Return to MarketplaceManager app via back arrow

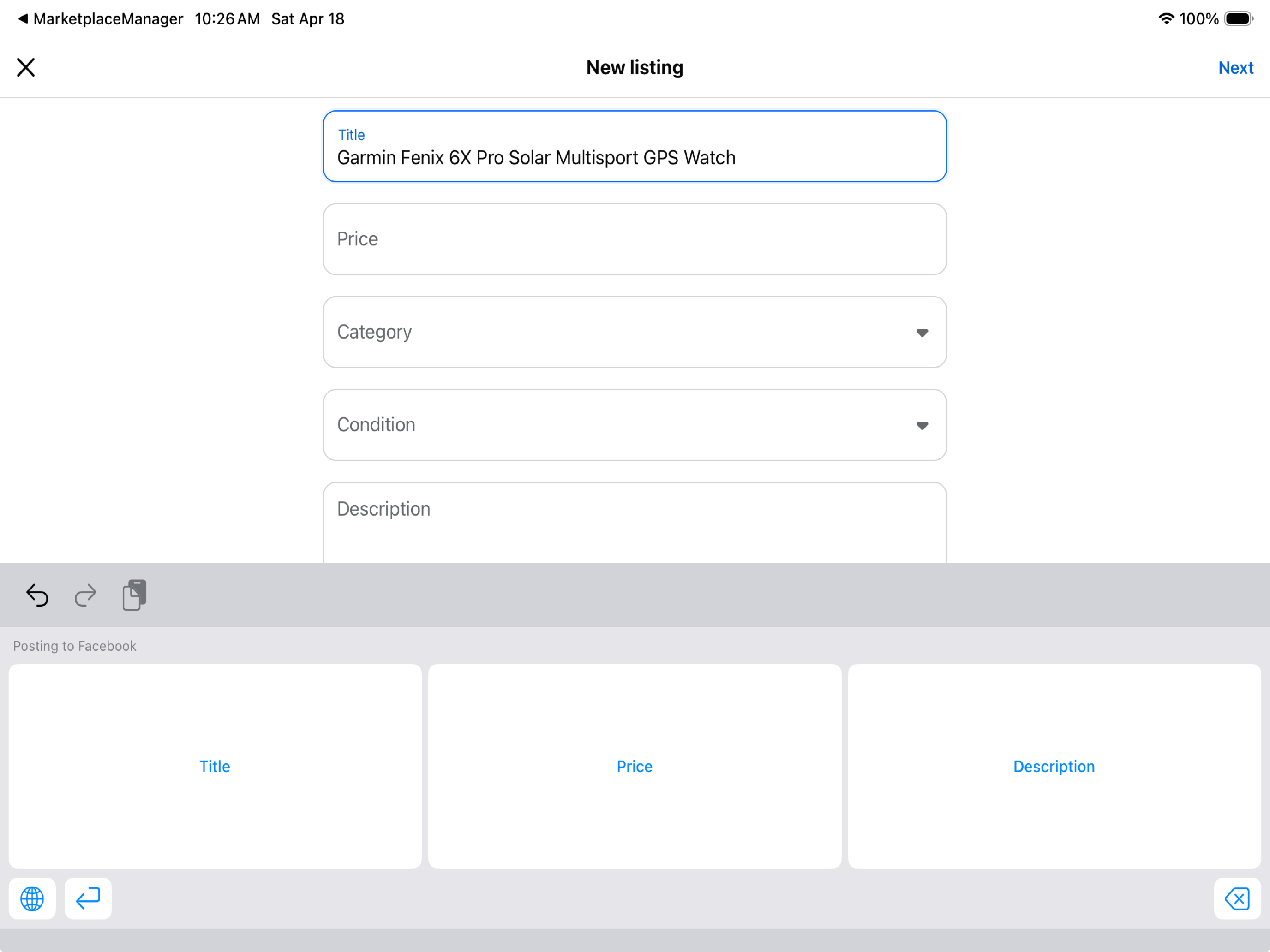(101, 19)
